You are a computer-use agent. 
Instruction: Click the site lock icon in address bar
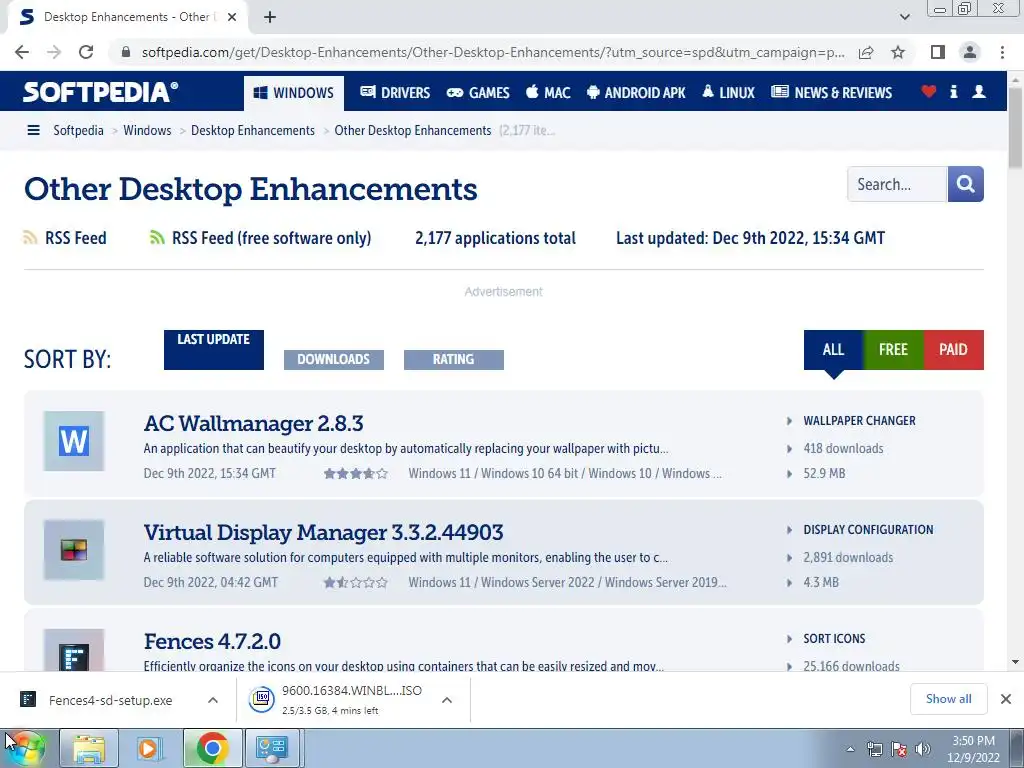126,52
